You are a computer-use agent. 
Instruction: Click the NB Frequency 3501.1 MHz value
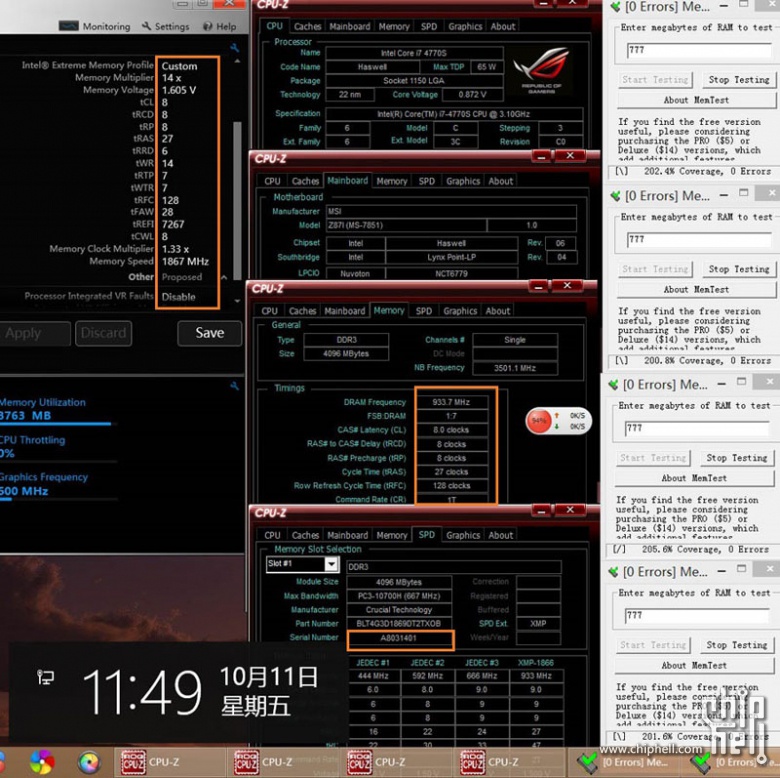(x=515, y=368)
